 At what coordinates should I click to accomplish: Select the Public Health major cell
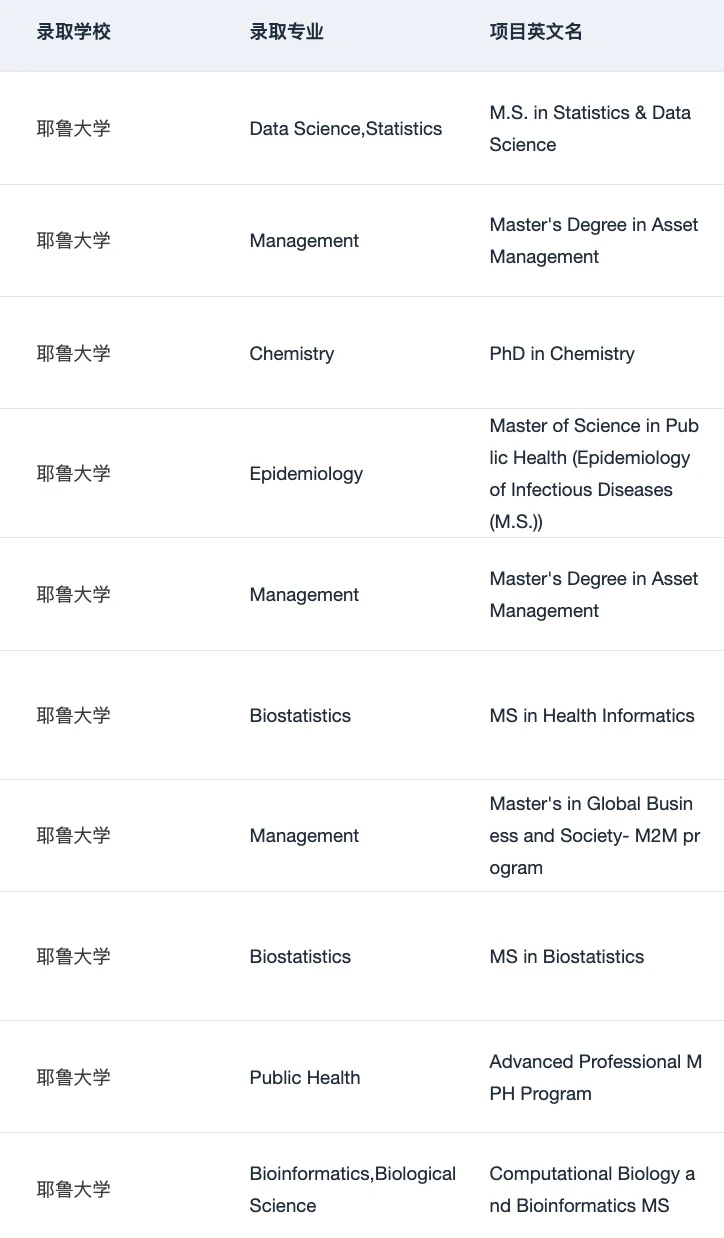tap(305, 1078)
